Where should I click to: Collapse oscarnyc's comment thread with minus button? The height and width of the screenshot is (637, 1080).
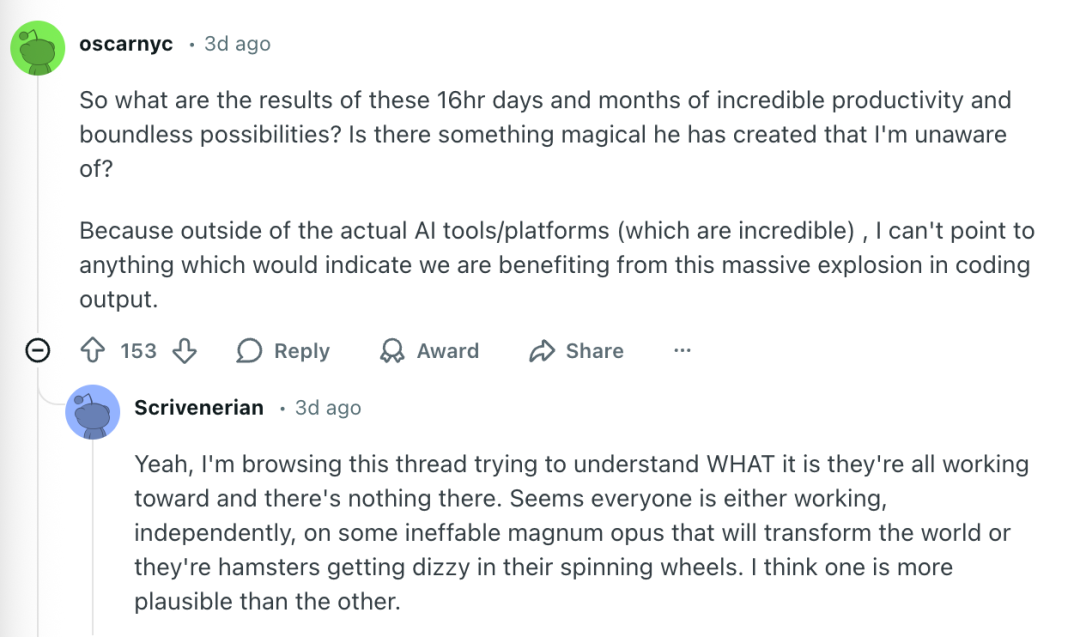pos(38,351)
